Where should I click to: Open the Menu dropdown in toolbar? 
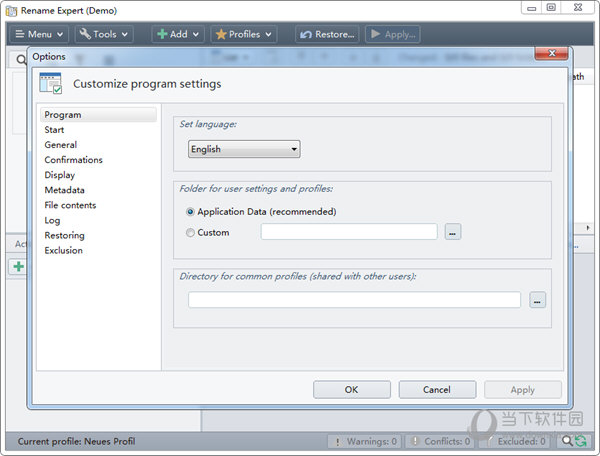pyautogui.click(x=39, y=34)
